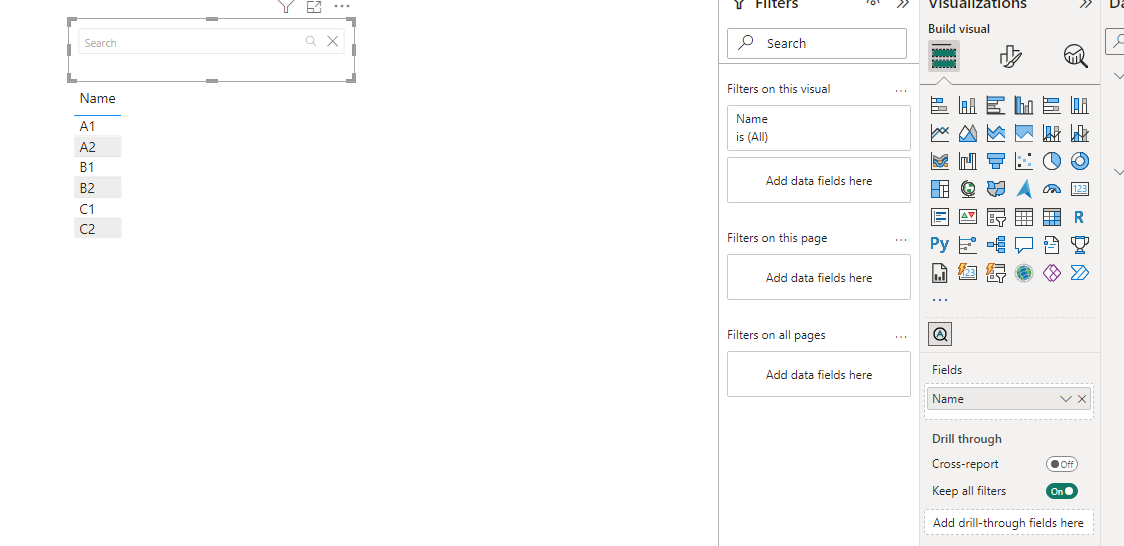This screenshot has width=1124, height=546.
Task: Select the Waterfall chart visual
Action: pyautogui.click(x=968, y=161)
